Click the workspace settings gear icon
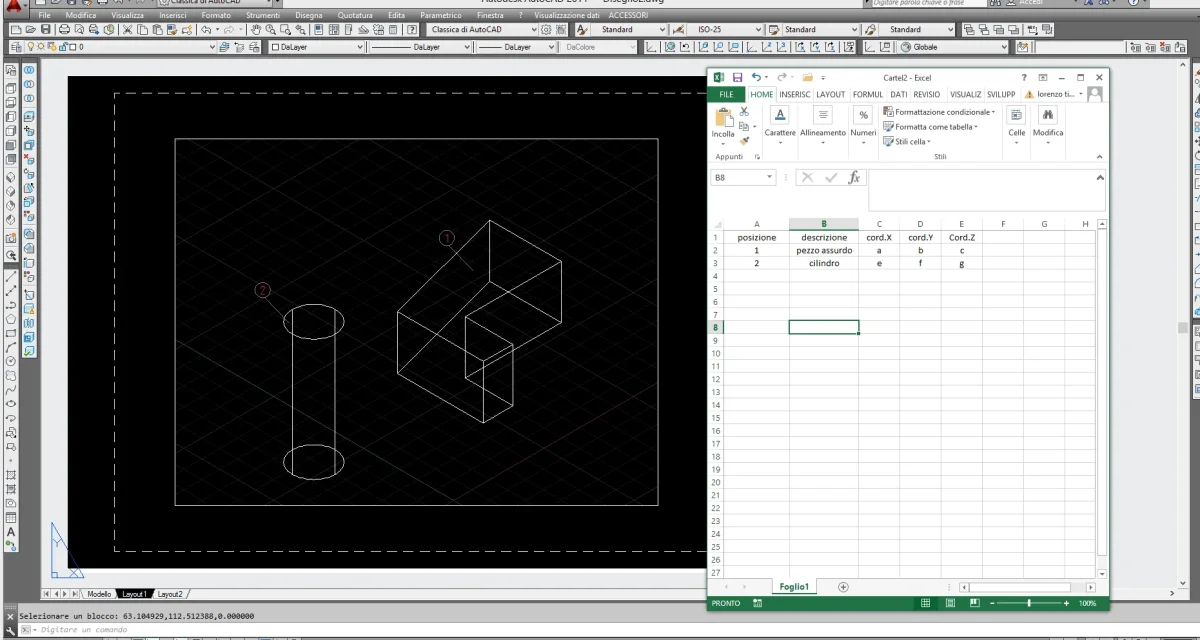 coord(546,29)
